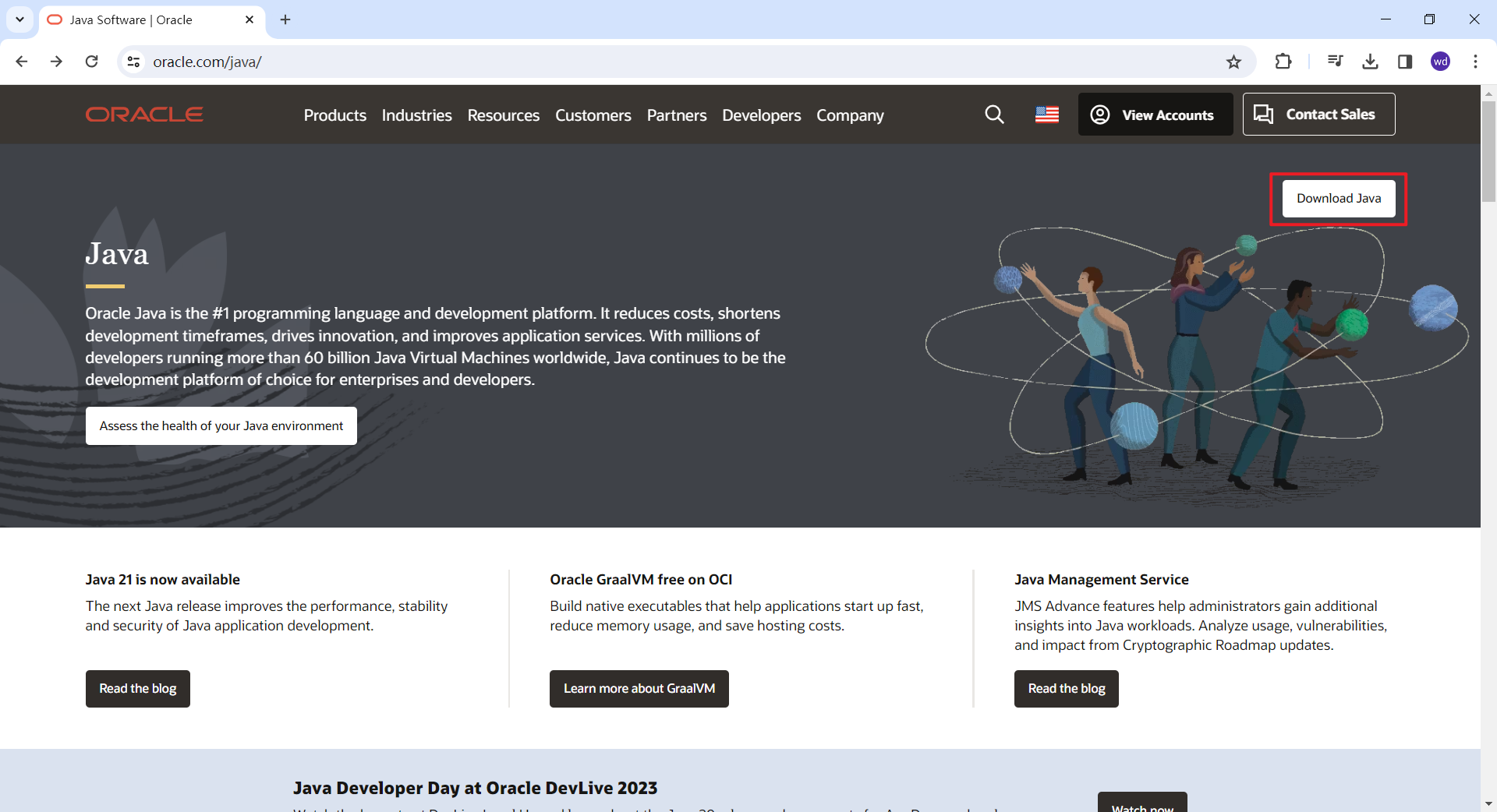
Task: Click the scrollbar up arrow
Action: pyautogui.click(x=1488, y=93)
